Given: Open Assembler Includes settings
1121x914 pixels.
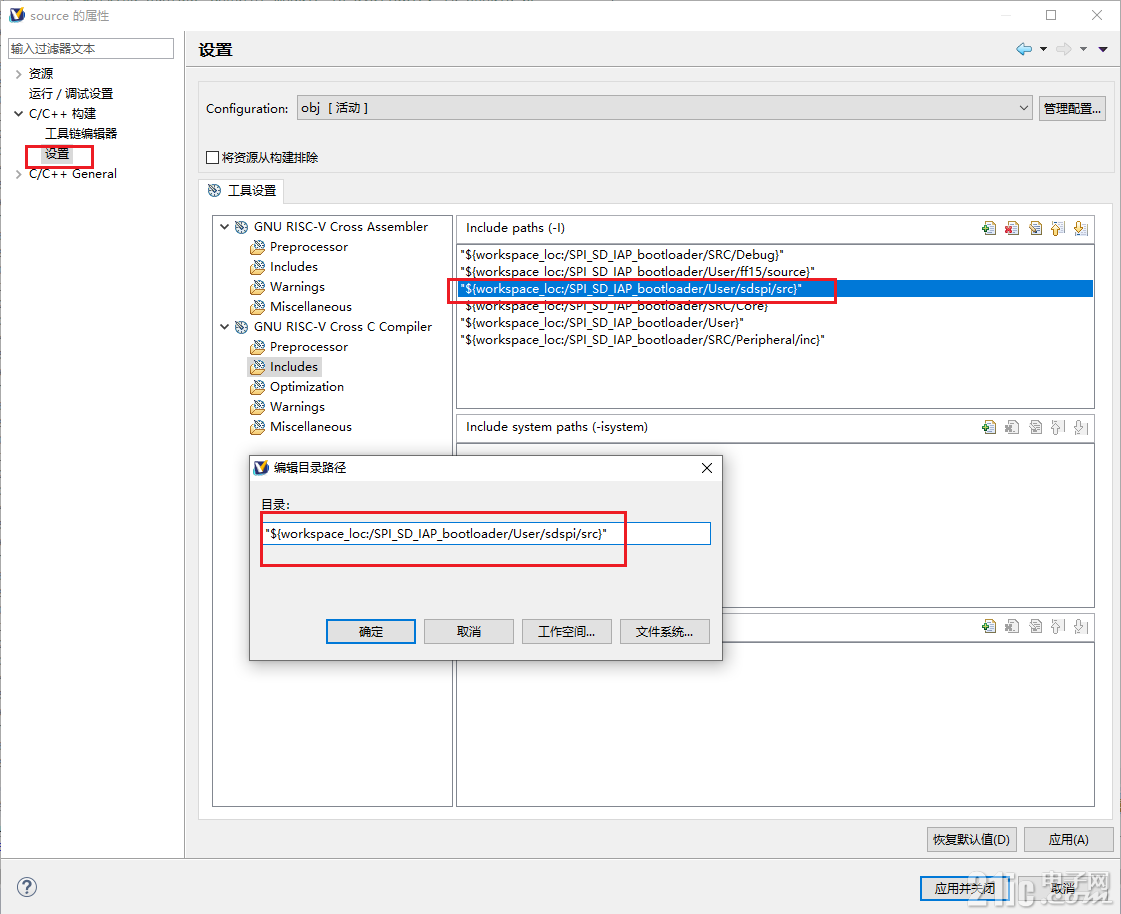Looking at the screenshot, I should 294,267.
